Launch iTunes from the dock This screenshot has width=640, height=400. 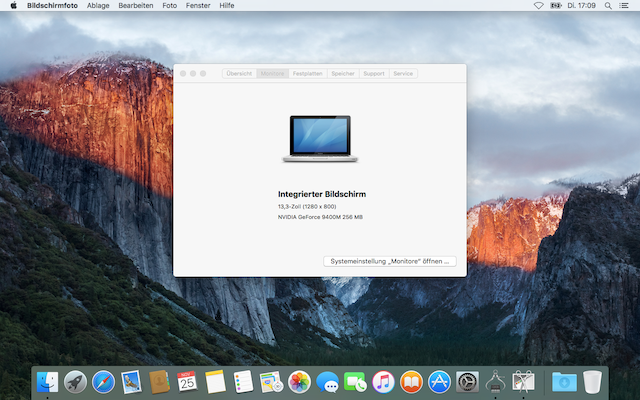click(383, 381)
